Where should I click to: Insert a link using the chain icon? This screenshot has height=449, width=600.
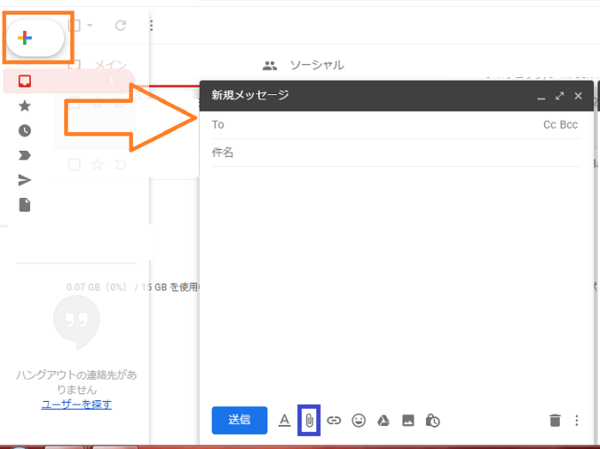point(334,420)
